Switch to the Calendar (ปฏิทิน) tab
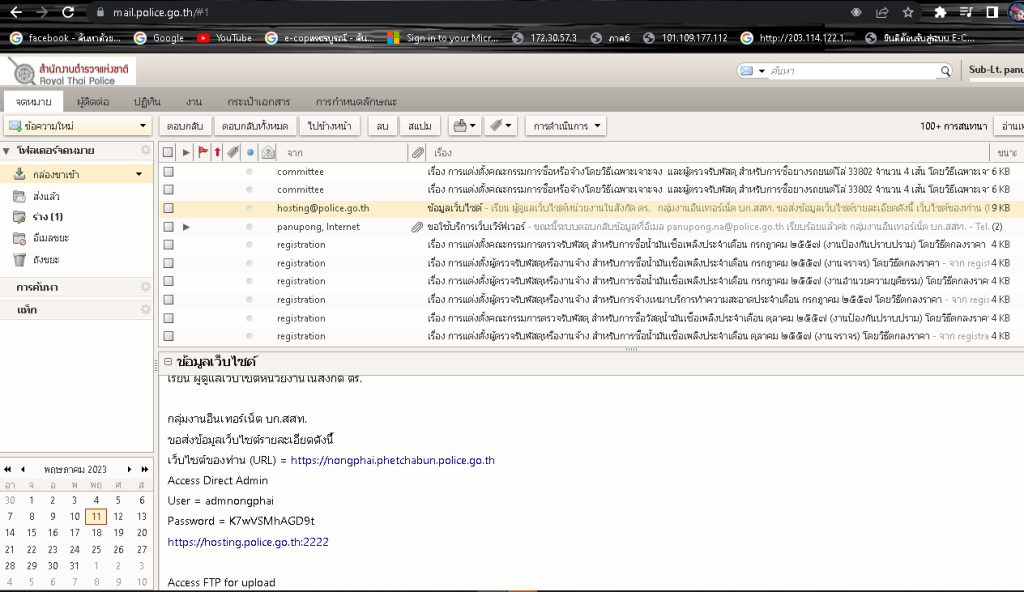Viewport: 1024px width, 592px height. coord(147,101)
